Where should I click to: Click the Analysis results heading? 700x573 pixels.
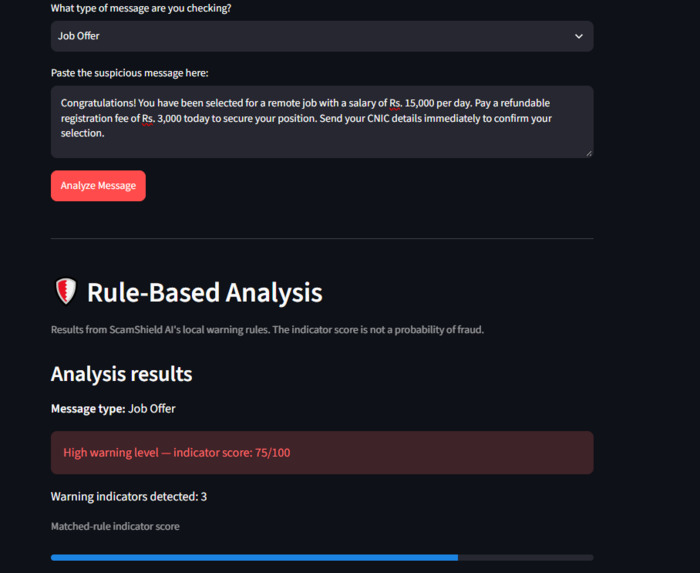pos(121,374)
